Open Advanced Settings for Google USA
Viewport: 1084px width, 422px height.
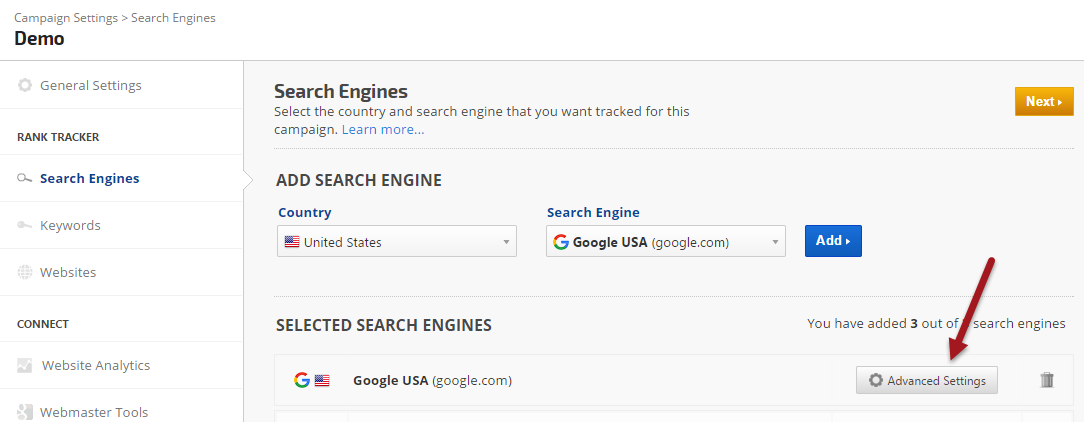(x=926, y=380)
